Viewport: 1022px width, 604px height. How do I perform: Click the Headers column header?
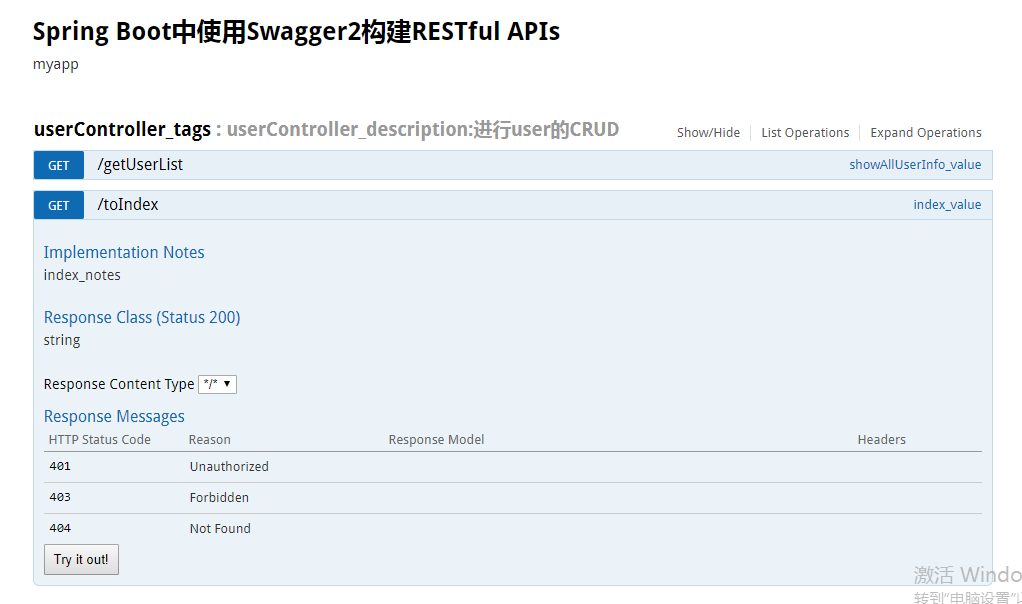[x=881, y=440]
